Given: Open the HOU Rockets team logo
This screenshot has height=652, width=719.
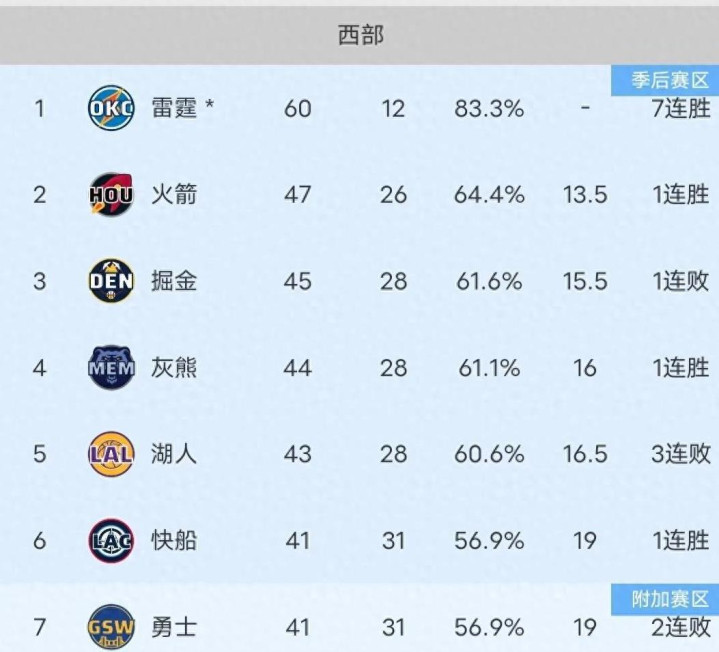Looking at the screenshot, I should (111, 194).
